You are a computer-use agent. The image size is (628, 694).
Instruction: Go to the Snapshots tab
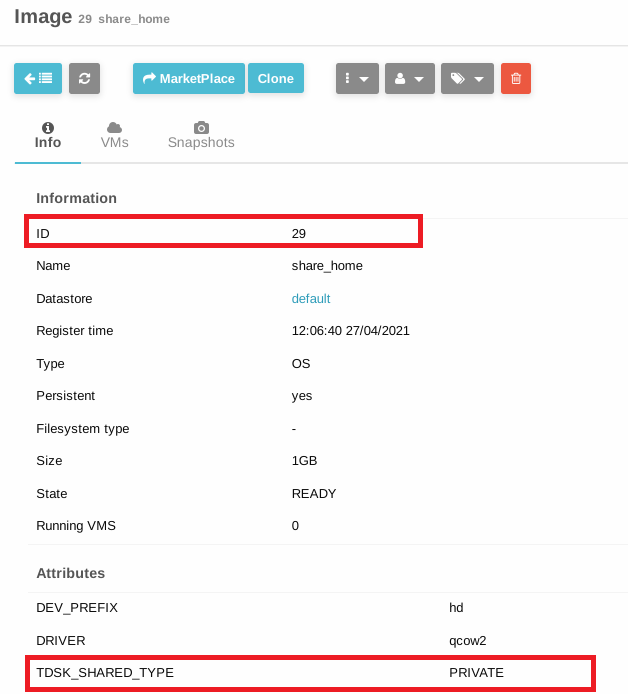201,136
